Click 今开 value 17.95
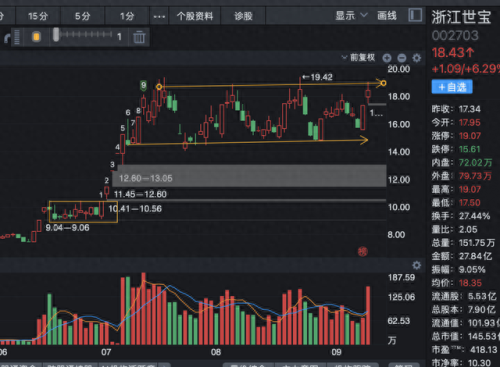This screenshot has width=500, height=367. coord(470,123)
